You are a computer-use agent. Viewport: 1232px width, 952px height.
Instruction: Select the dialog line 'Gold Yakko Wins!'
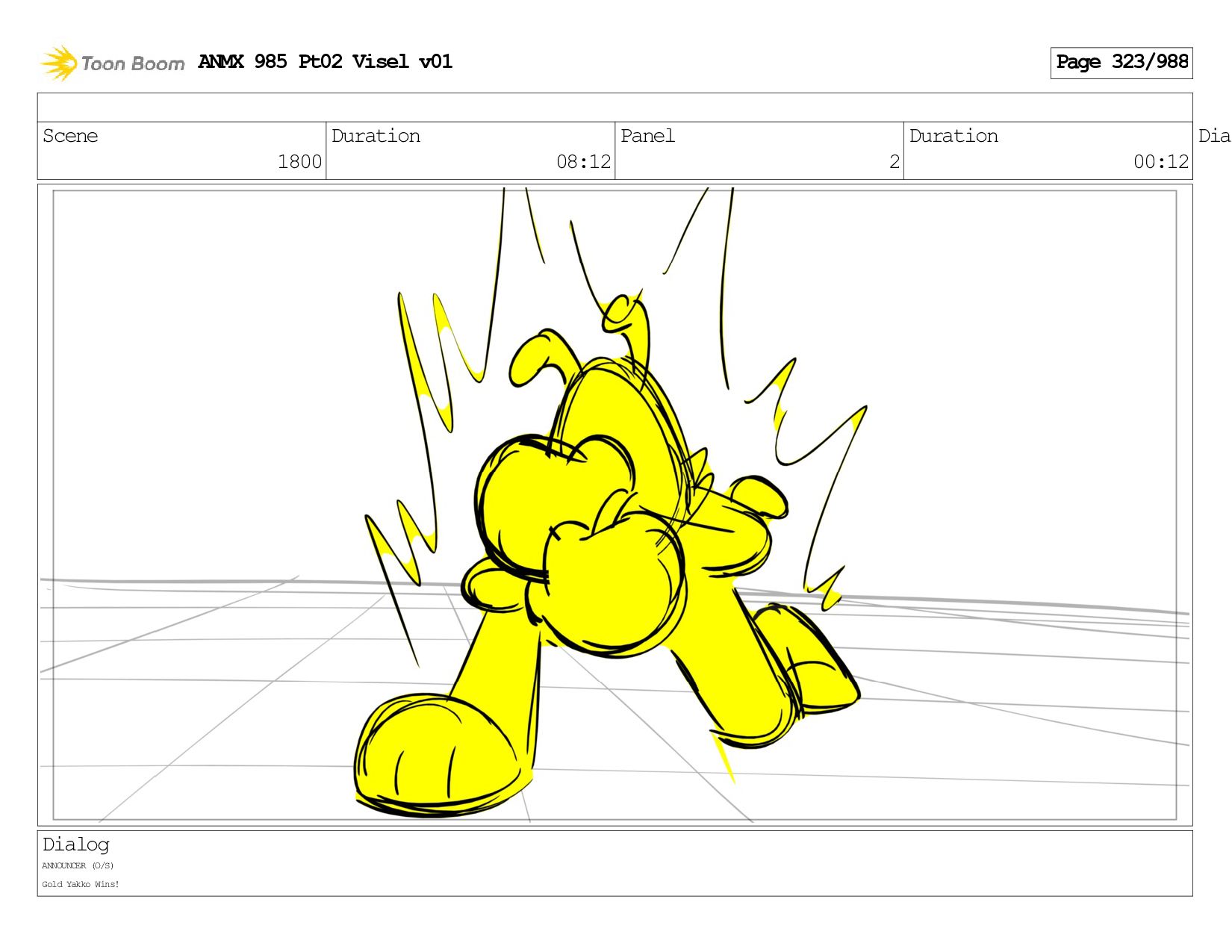(81, 885)
